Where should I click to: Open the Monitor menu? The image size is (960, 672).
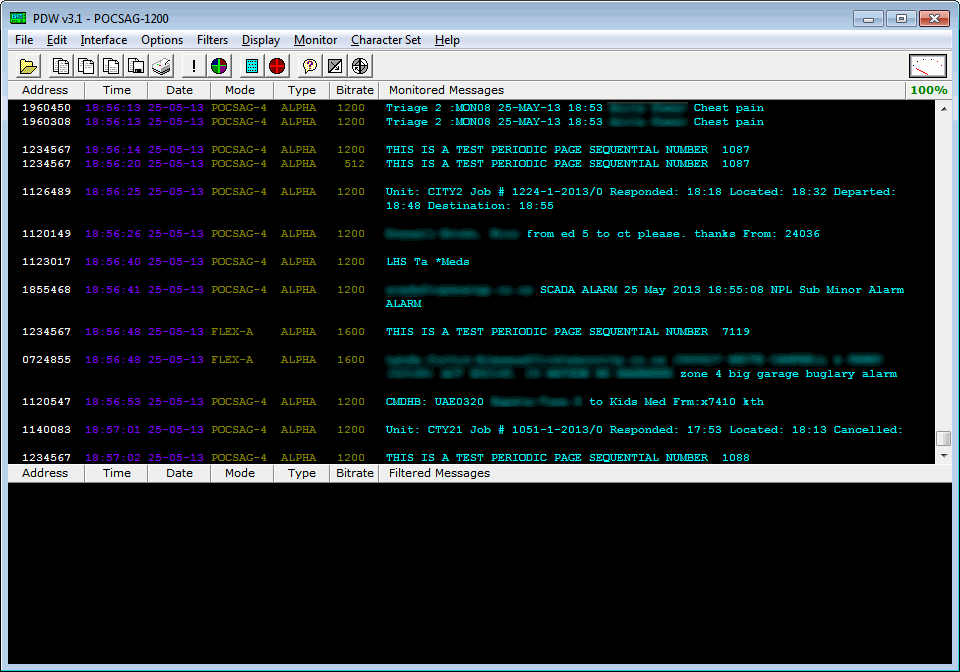point(315,40)
